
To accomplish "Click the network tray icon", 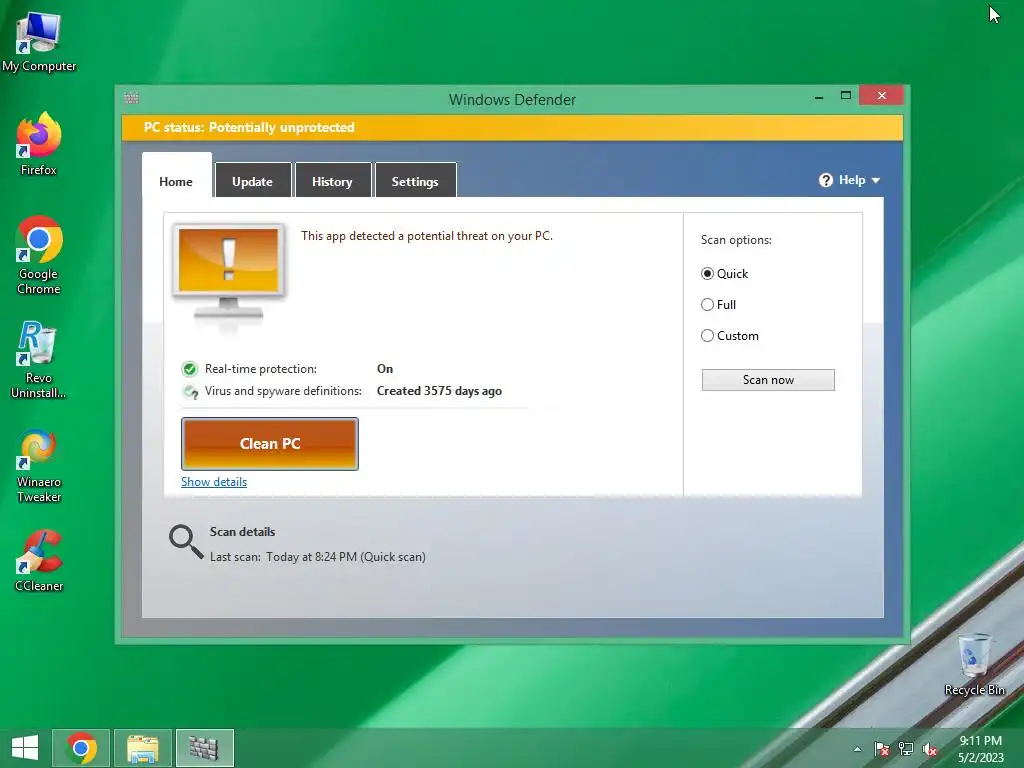I will click(x=906, y=749).
